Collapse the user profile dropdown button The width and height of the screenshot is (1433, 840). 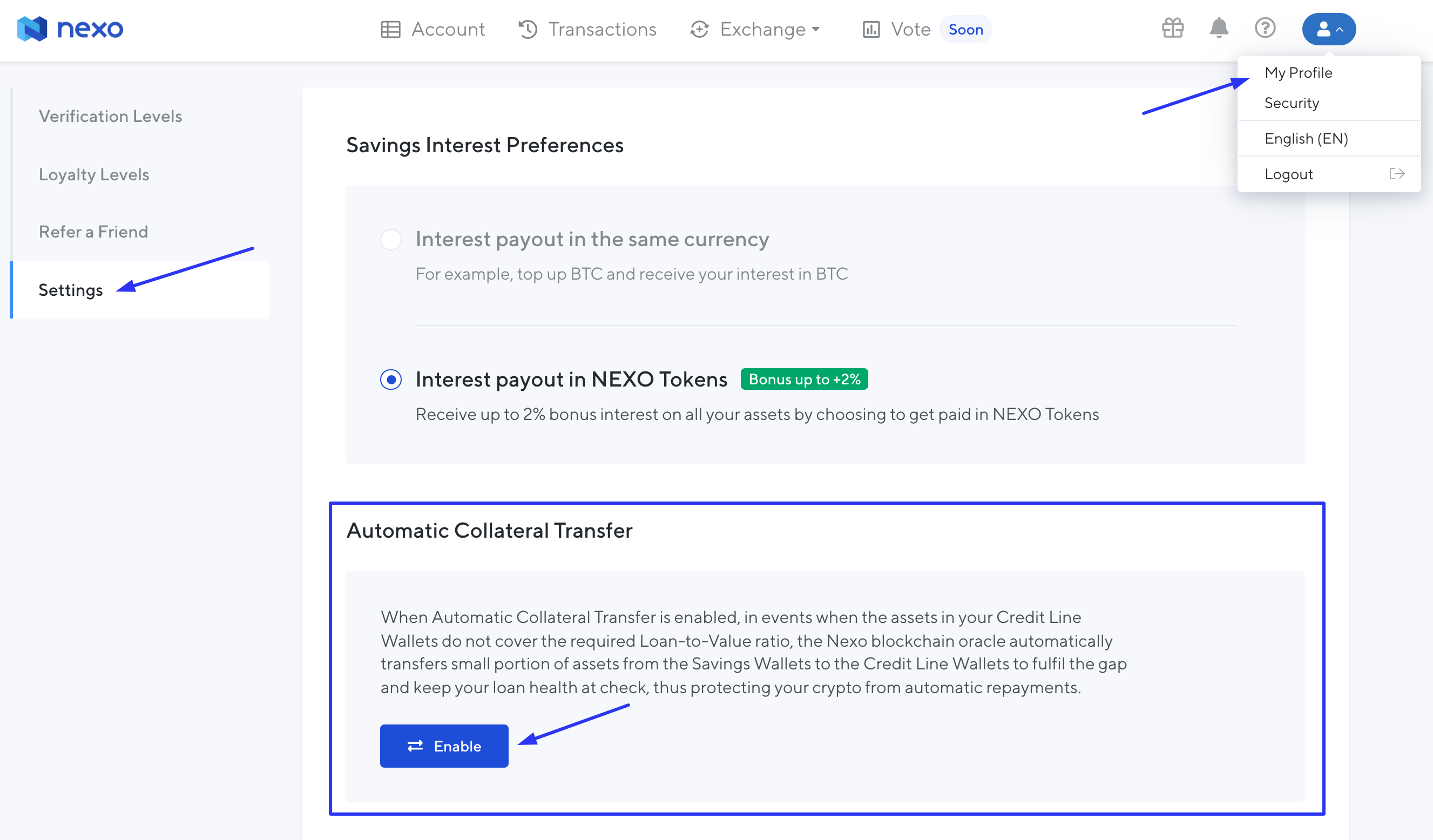click(1328, 29)
